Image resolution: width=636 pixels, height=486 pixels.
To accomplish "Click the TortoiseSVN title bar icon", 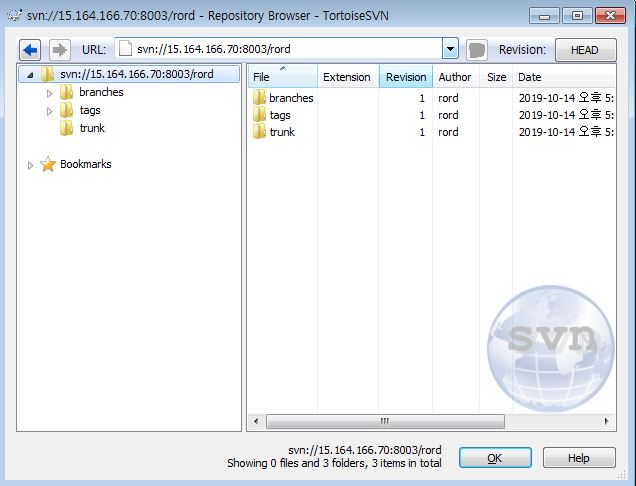I will click(15, 15).
